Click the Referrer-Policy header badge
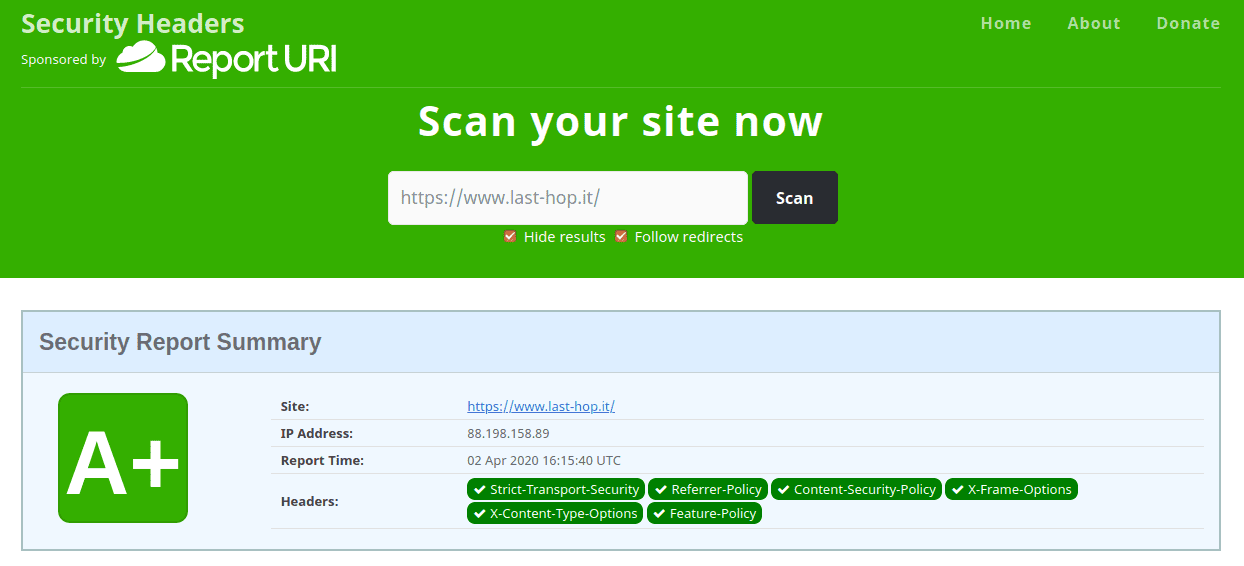Screen dimensions: 1244x566 708,490
